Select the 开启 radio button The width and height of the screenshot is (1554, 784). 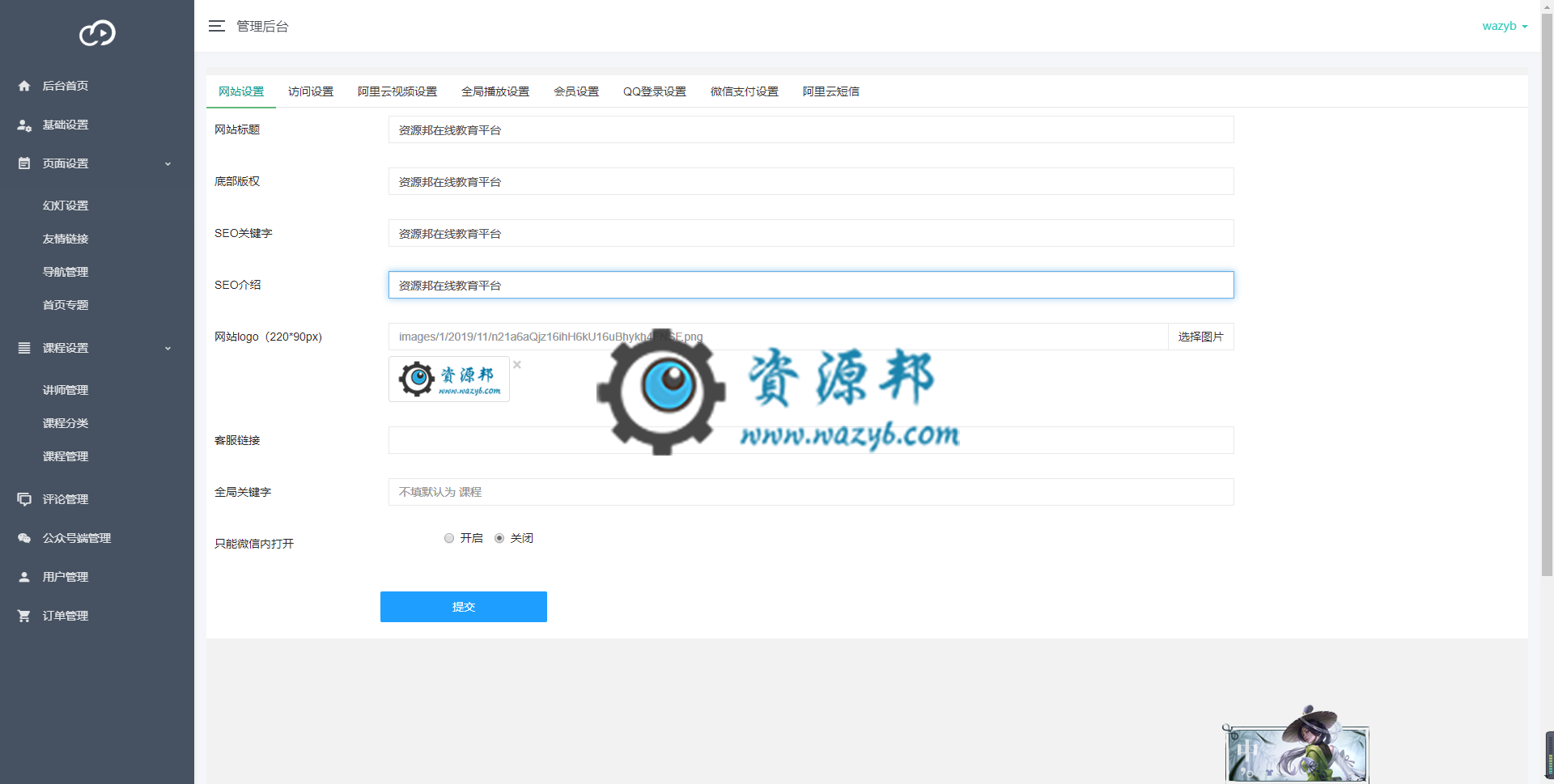[x=449, y=538]
